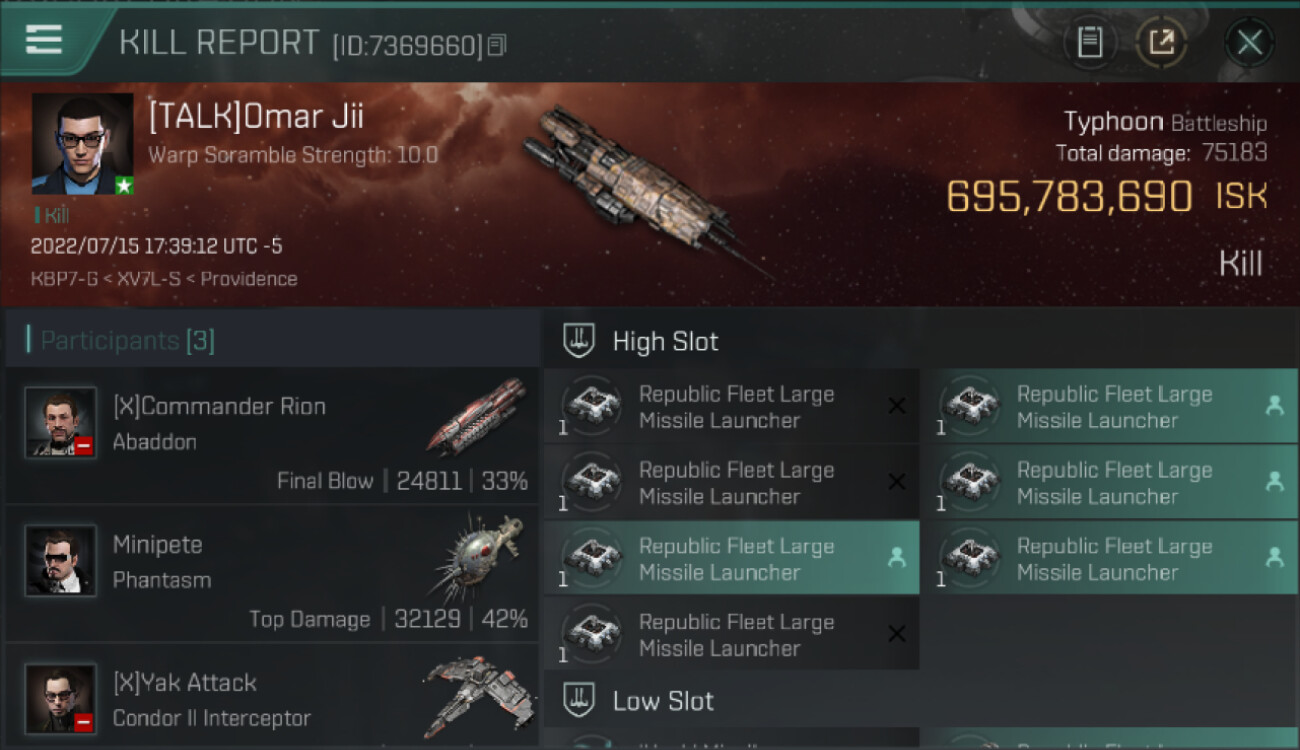Open Omar Jii's character portrait
This screenshot has height=750, width=1300.
coord(82,144)
